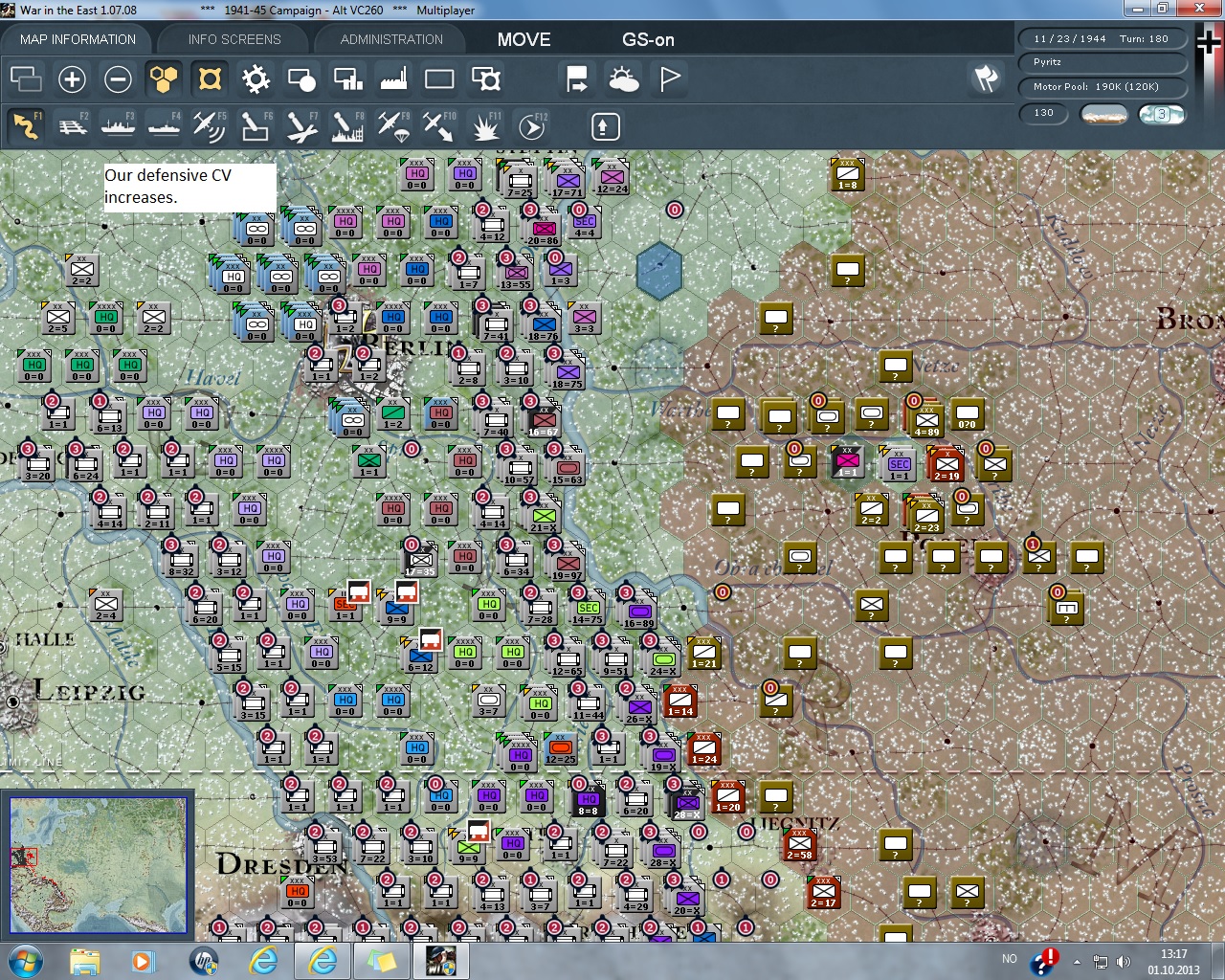The width and height of the screenshot is (1225, 980).
Task: Toggle the highlighted yellow square-frame button
Action: [210, 78]
